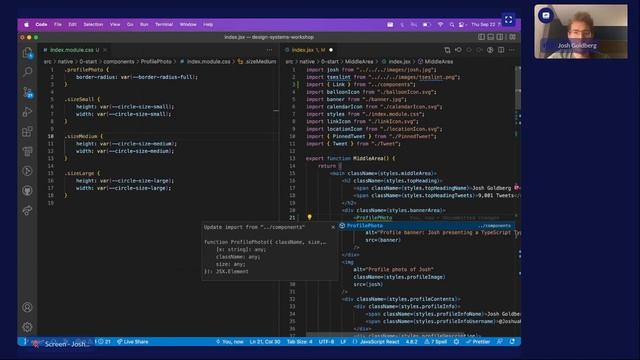
Task: Select JavaScript React language mode
Action: (x=380, y=342)
